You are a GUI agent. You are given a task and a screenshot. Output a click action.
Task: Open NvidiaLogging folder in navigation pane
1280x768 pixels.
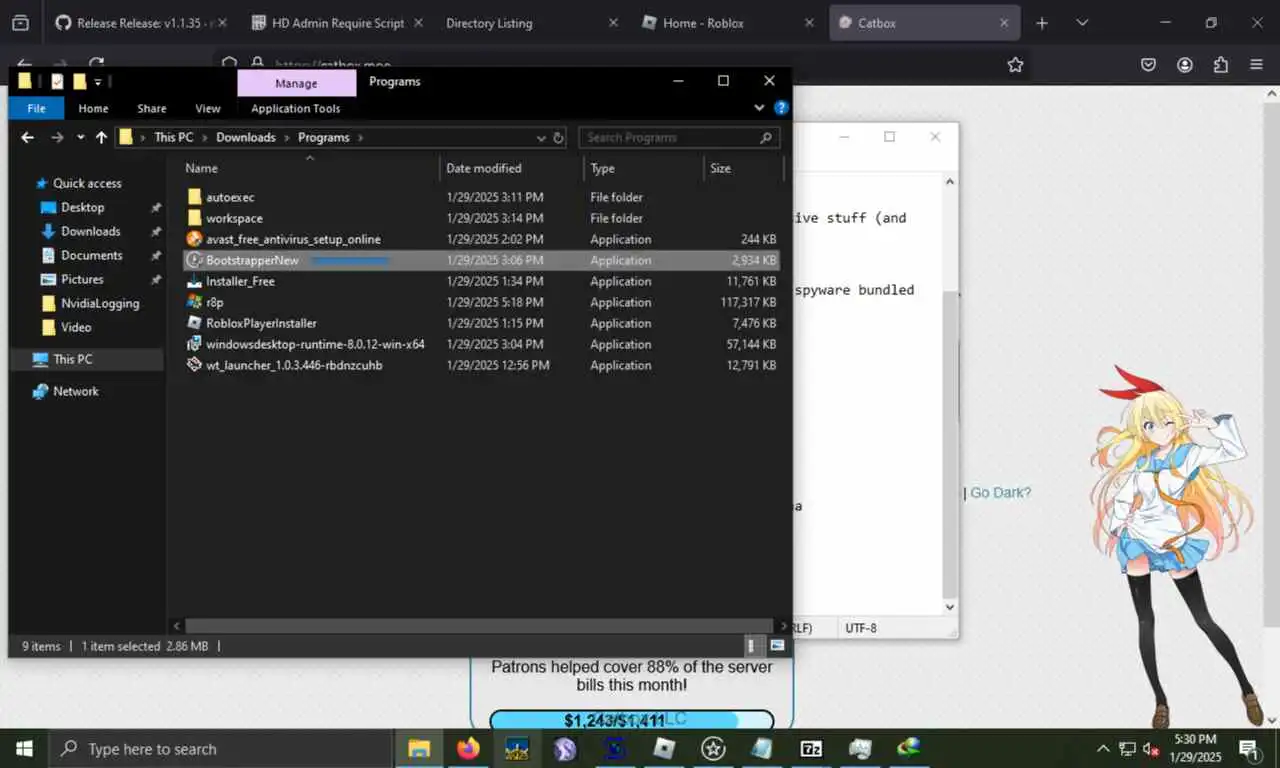click(100, 303)
